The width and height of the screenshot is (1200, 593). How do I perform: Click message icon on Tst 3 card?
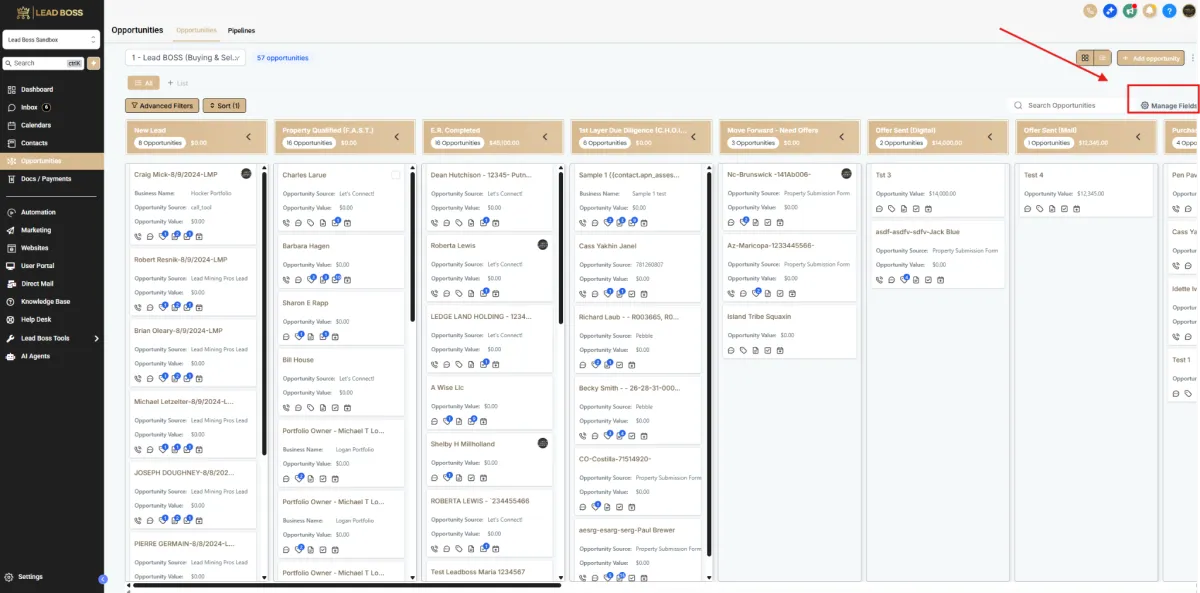point(878,208)
